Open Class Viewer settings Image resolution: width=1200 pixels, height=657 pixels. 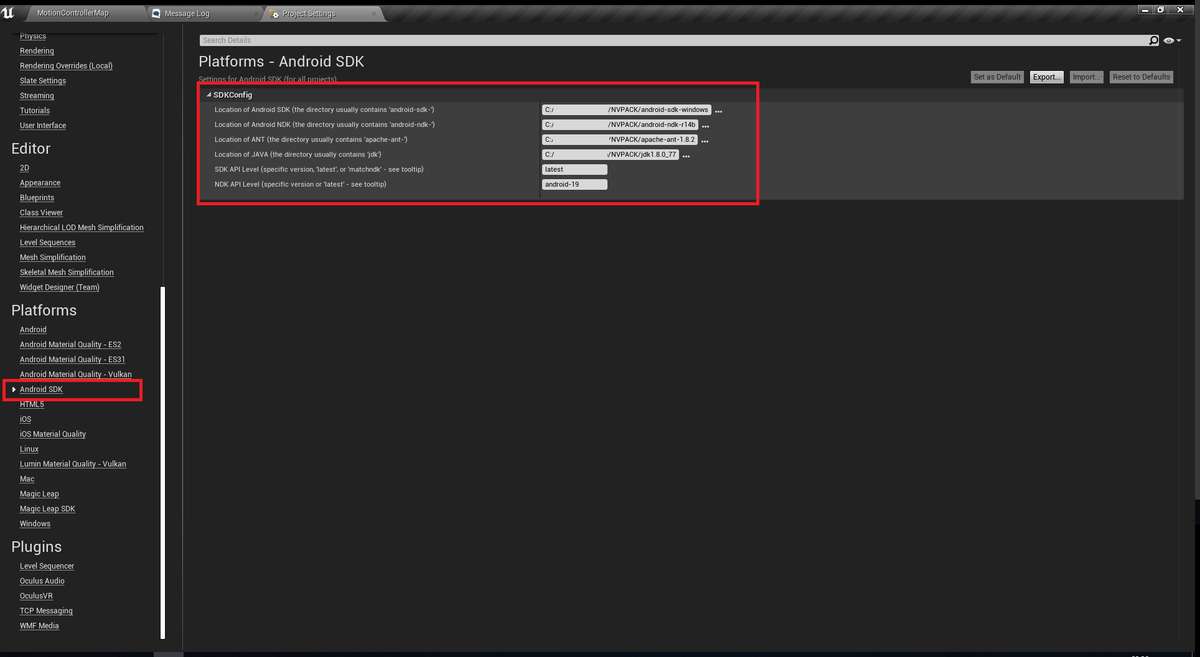click(x=41, y=213)
